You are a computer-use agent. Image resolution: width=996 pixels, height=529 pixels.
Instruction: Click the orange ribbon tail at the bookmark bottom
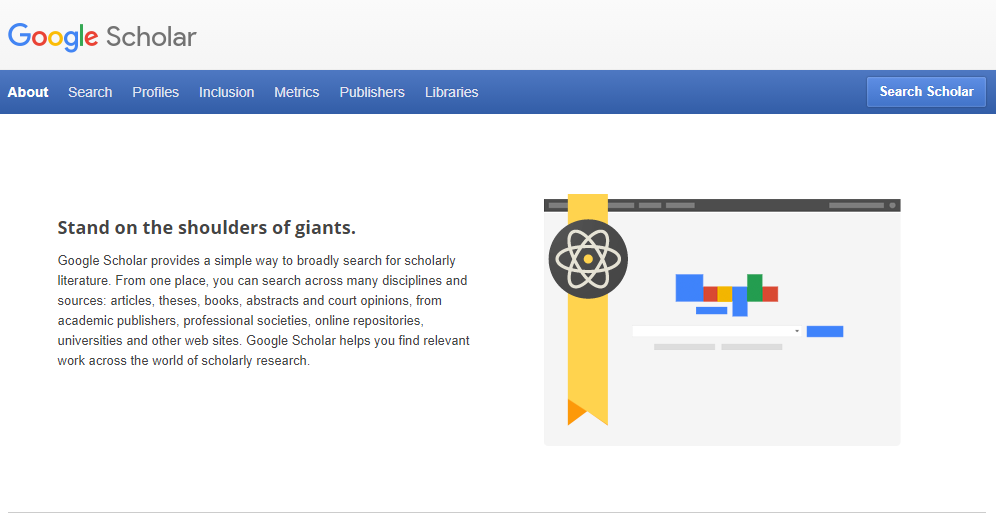click(576, 411)
